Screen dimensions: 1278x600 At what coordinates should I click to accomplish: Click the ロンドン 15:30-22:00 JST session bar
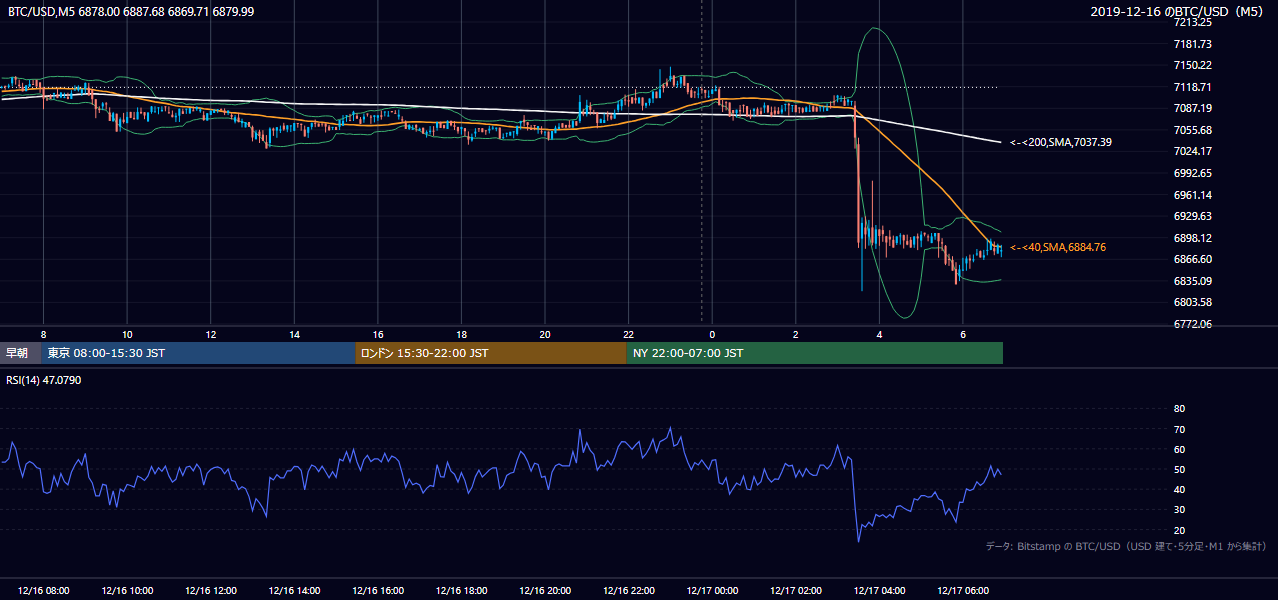(491, 353)
